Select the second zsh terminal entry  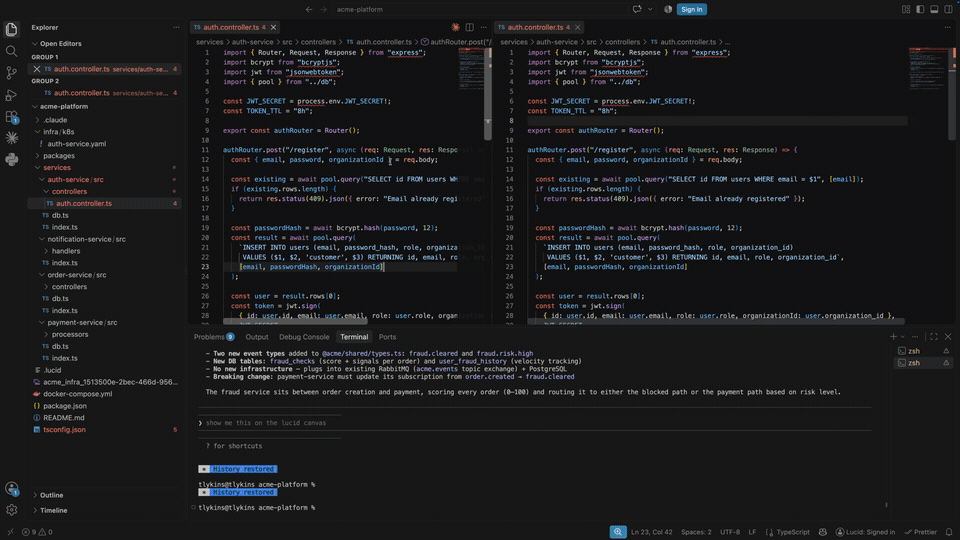pyautogui.click(x=923, y=362)
